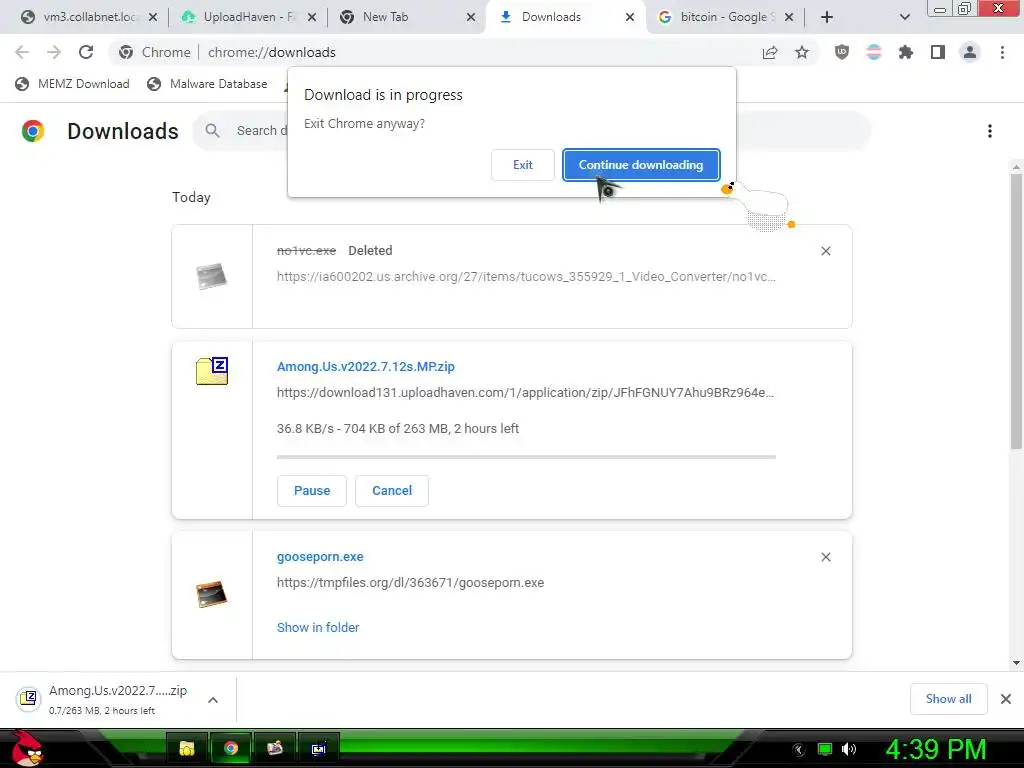The image size is (1024, 768).
Task: Click the striped flag extension icon
Action: (x=874, y=52)
